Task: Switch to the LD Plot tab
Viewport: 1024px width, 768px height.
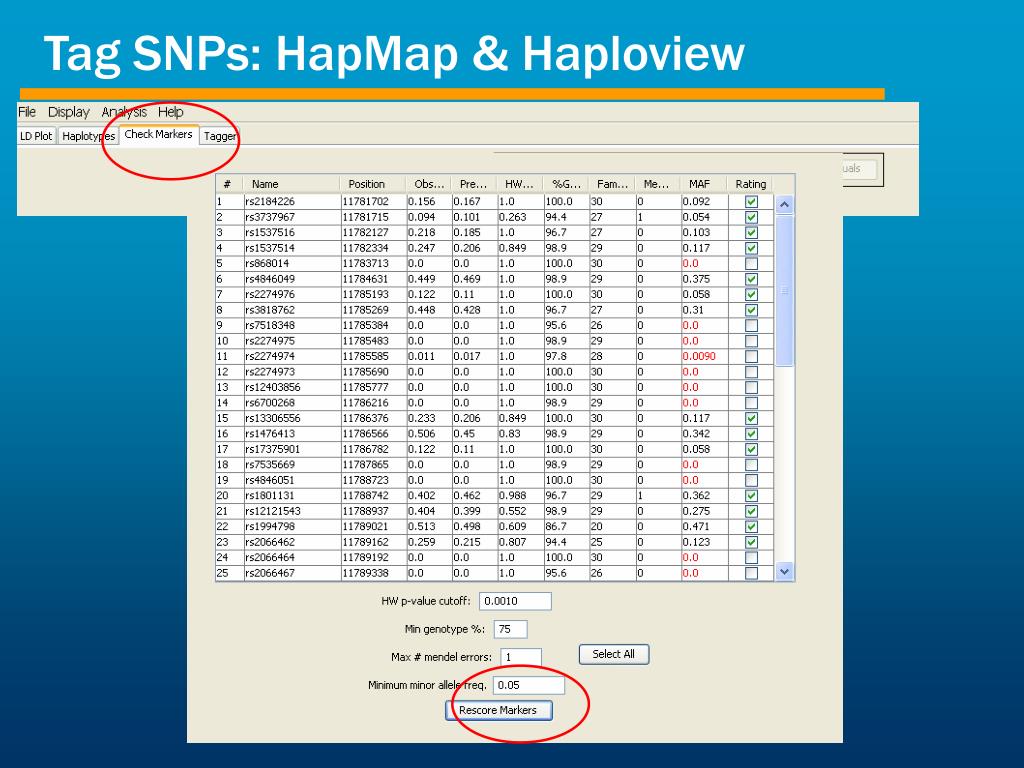Action: [36, 136]
